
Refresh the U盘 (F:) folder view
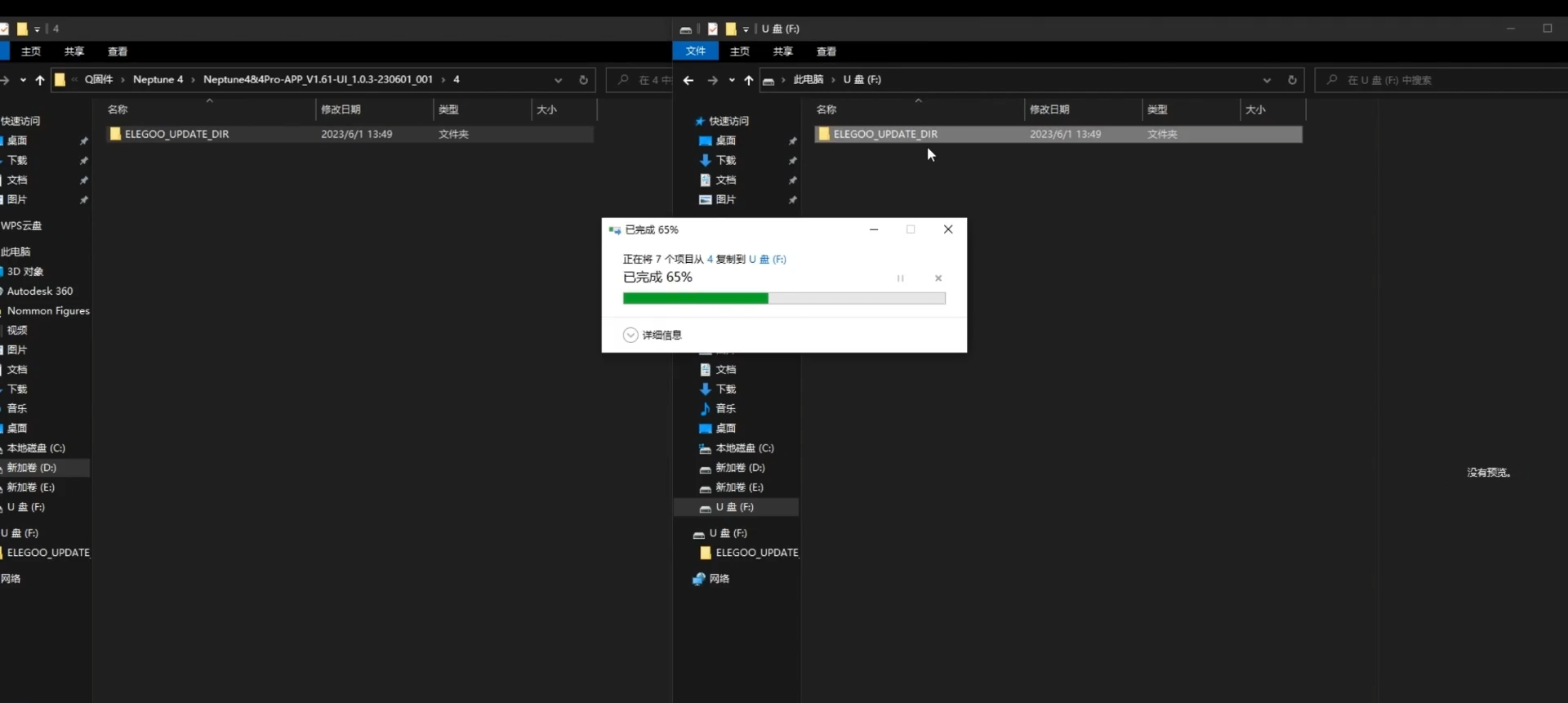1292,80
